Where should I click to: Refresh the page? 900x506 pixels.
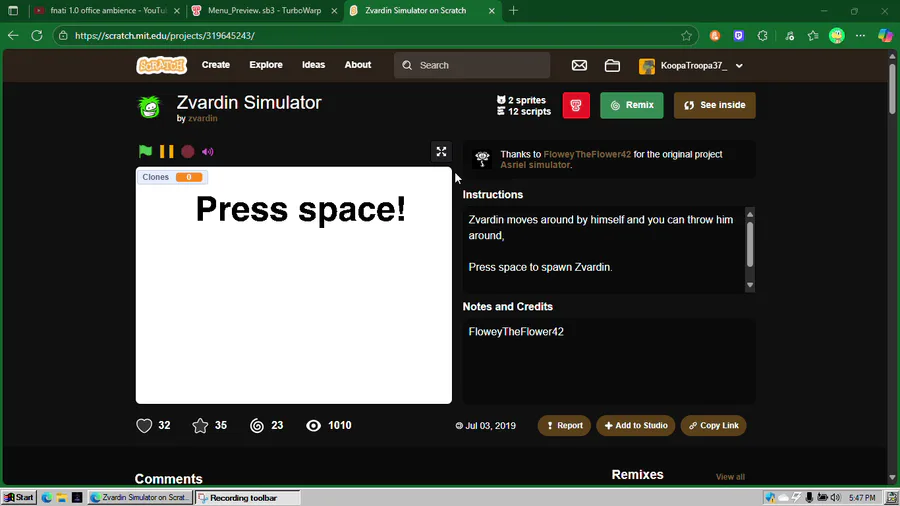pos(37,36)
